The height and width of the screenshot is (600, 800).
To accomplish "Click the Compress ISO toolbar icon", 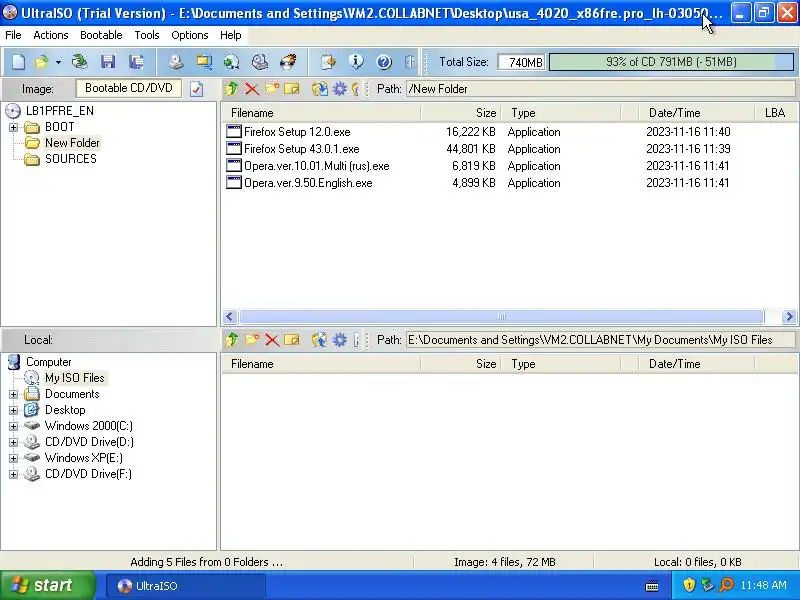I will 204,62.
